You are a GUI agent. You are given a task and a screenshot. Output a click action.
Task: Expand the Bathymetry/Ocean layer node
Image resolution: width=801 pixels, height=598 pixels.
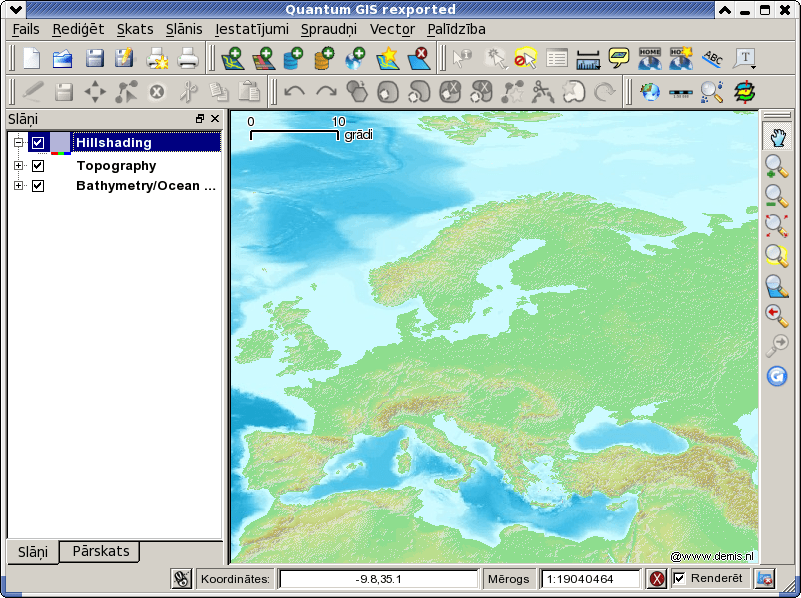click(x=18, y=185)
